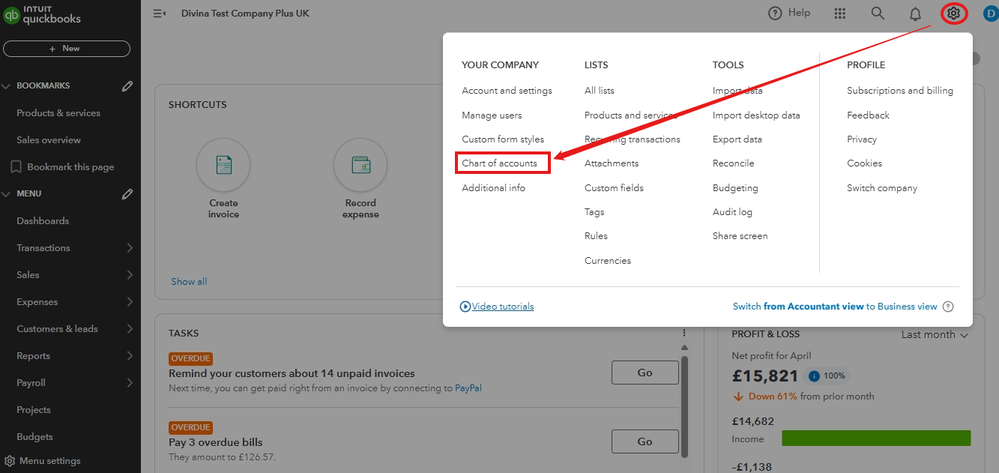Open Projects in the sidebar

34,410
